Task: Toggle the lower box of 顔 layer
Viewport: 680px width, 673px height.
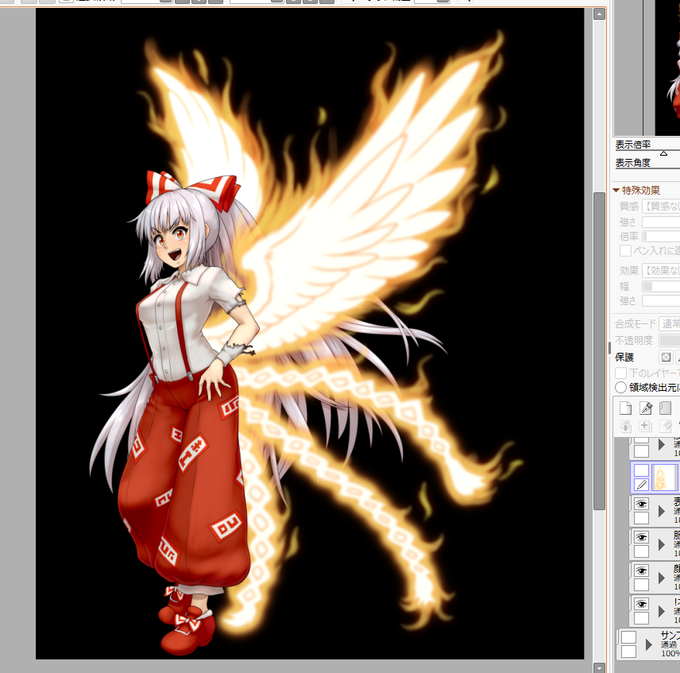Action: 641,585
